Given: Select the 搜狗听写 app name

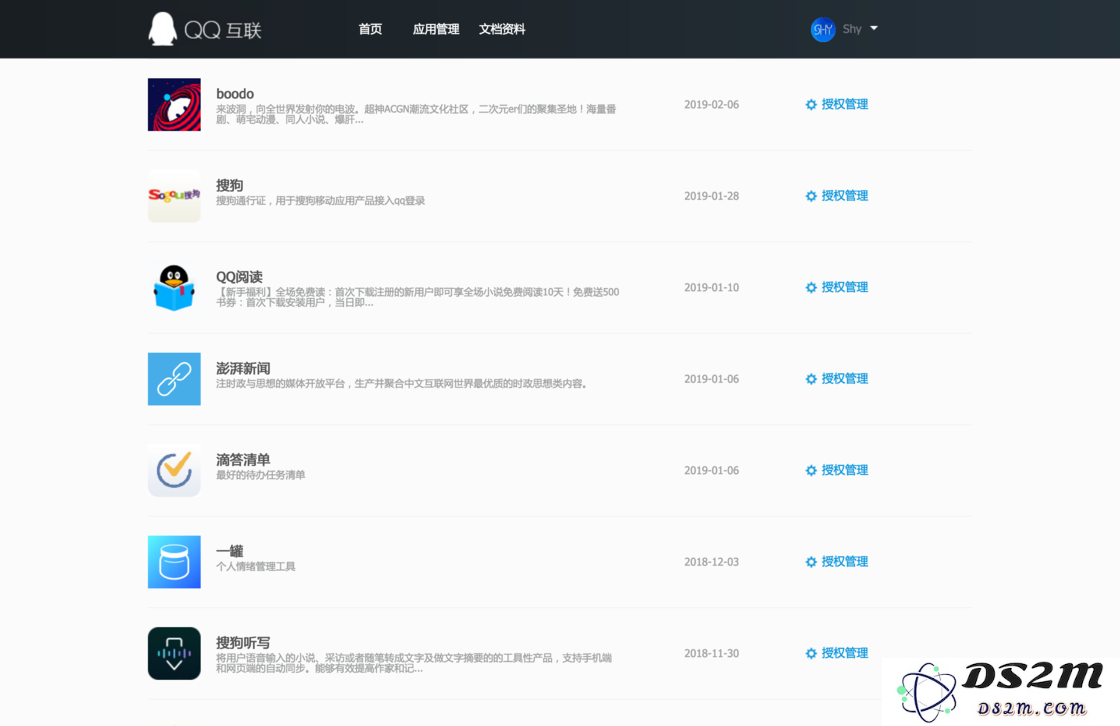Looking at the screenshot, I should click(x=243, y=642).
